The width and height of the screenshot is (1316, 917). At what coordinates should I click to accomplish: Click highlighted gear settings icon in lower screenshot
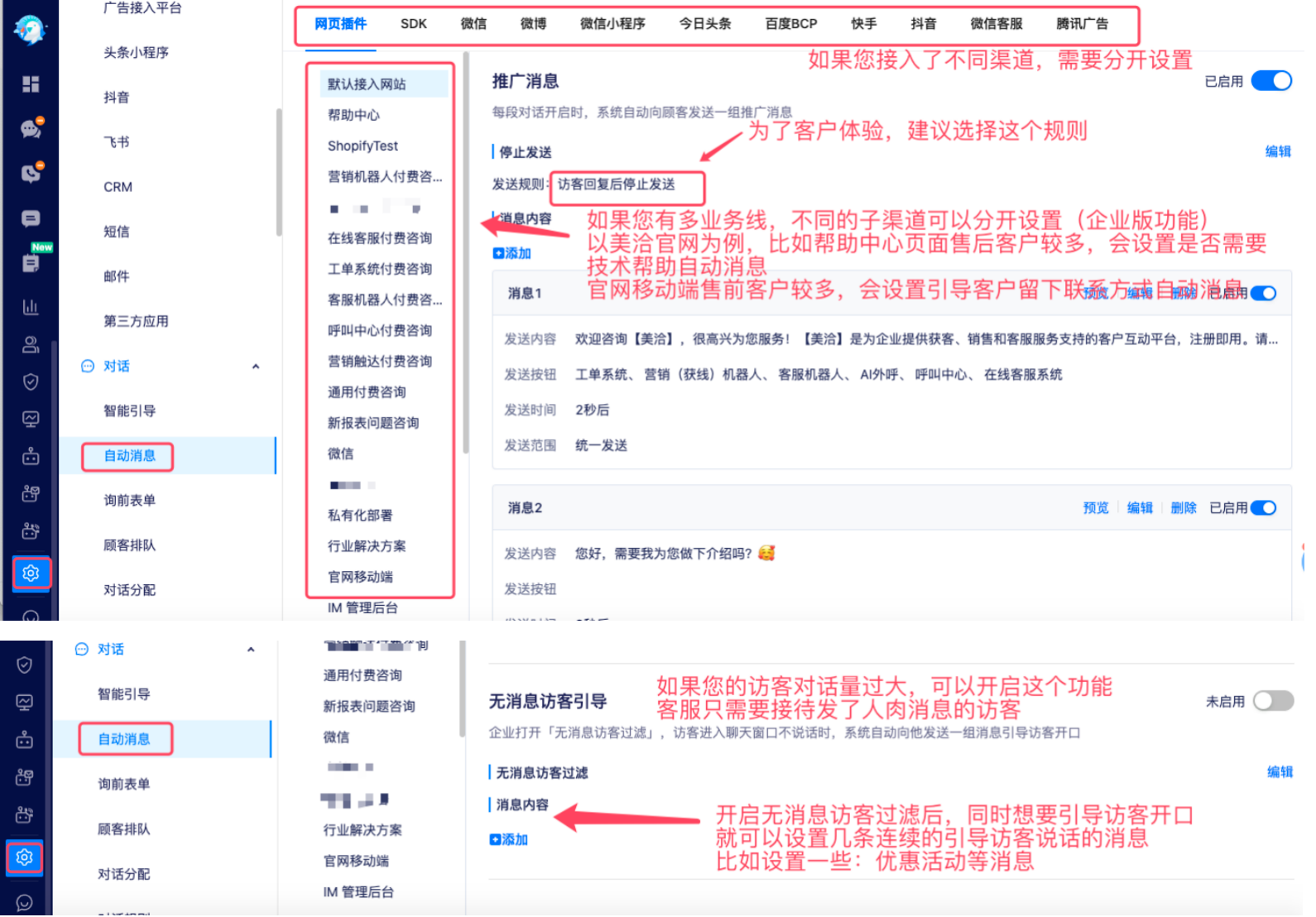tap(25, 857)
